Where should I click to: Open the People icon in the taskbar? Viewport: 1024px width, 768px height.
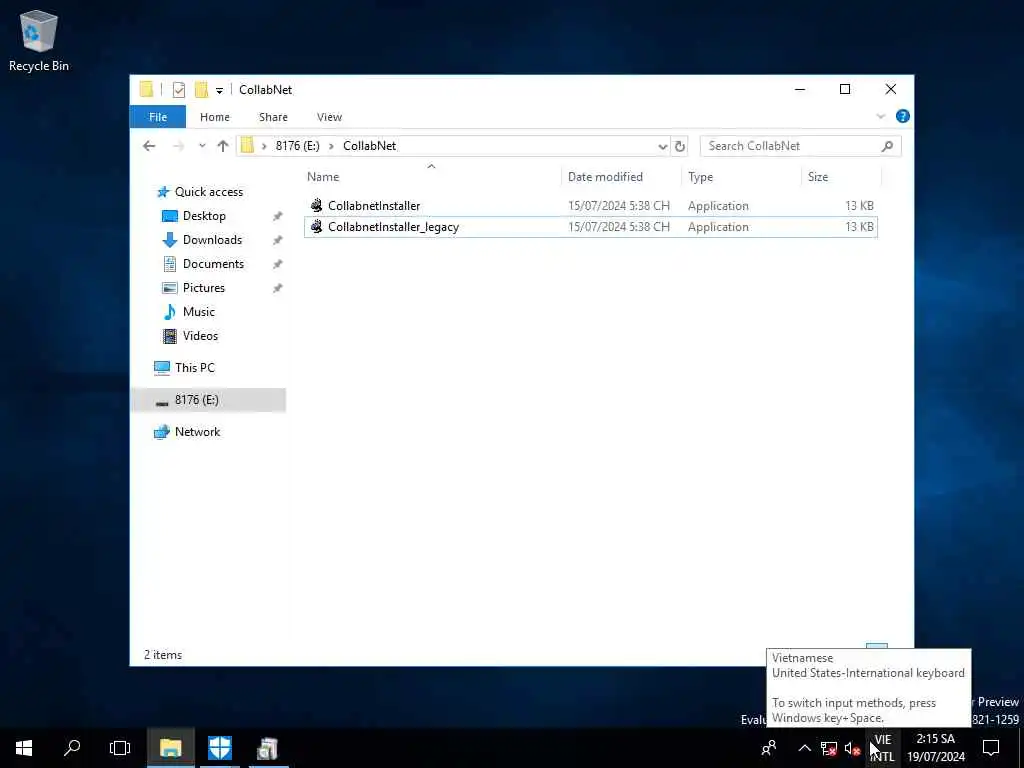[769, 748]
